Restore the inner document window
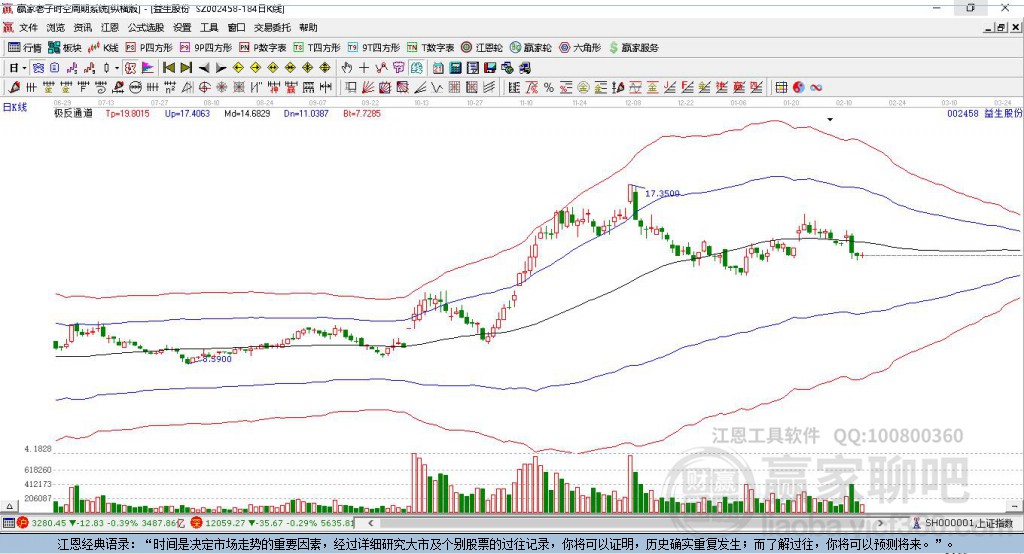The image size is (1024, 554). tap(1001, 27)
